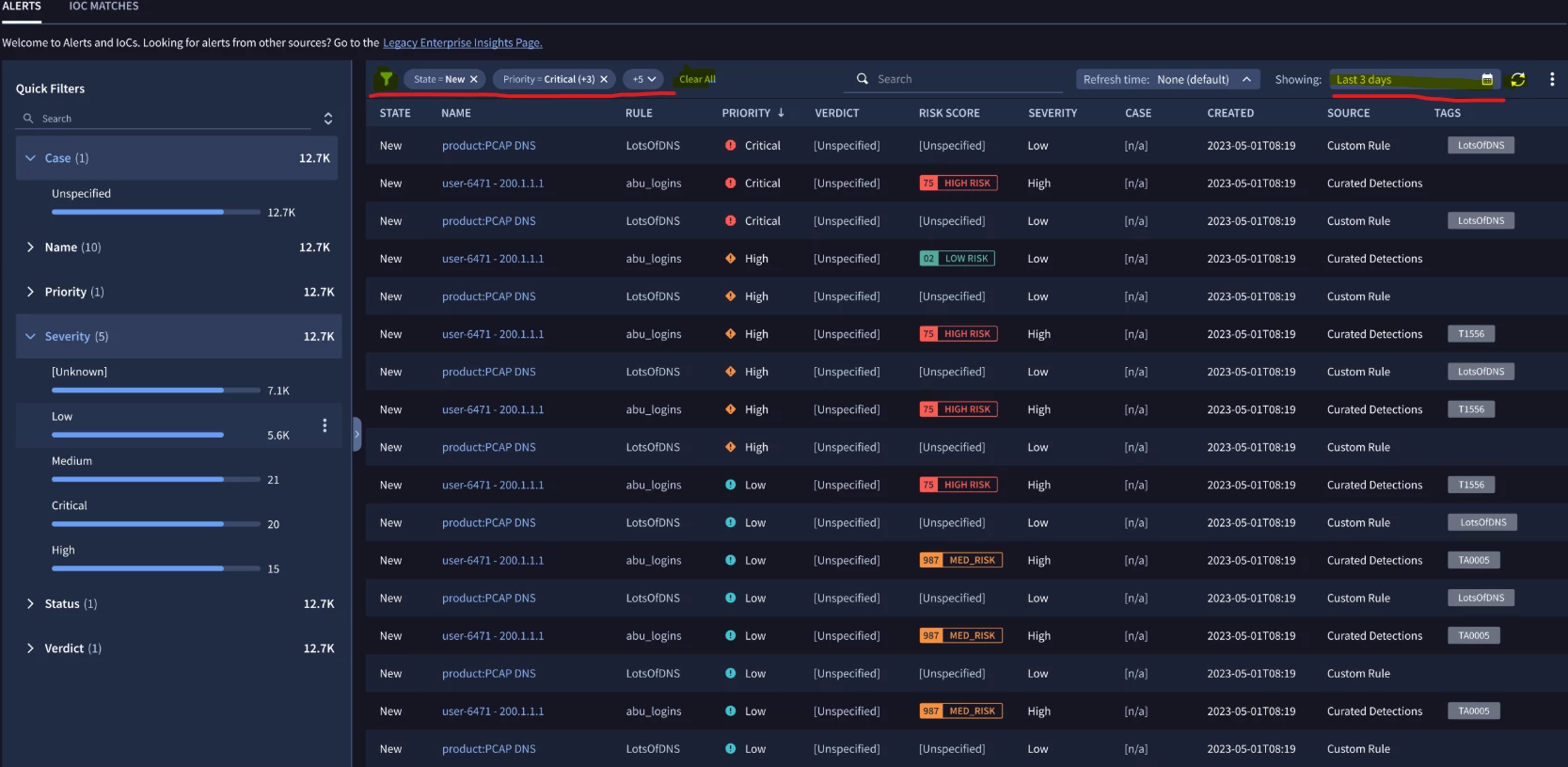Click the expand/collapse all arrows in Quick Filters
Screen dimensions: 1568x767
328,119
